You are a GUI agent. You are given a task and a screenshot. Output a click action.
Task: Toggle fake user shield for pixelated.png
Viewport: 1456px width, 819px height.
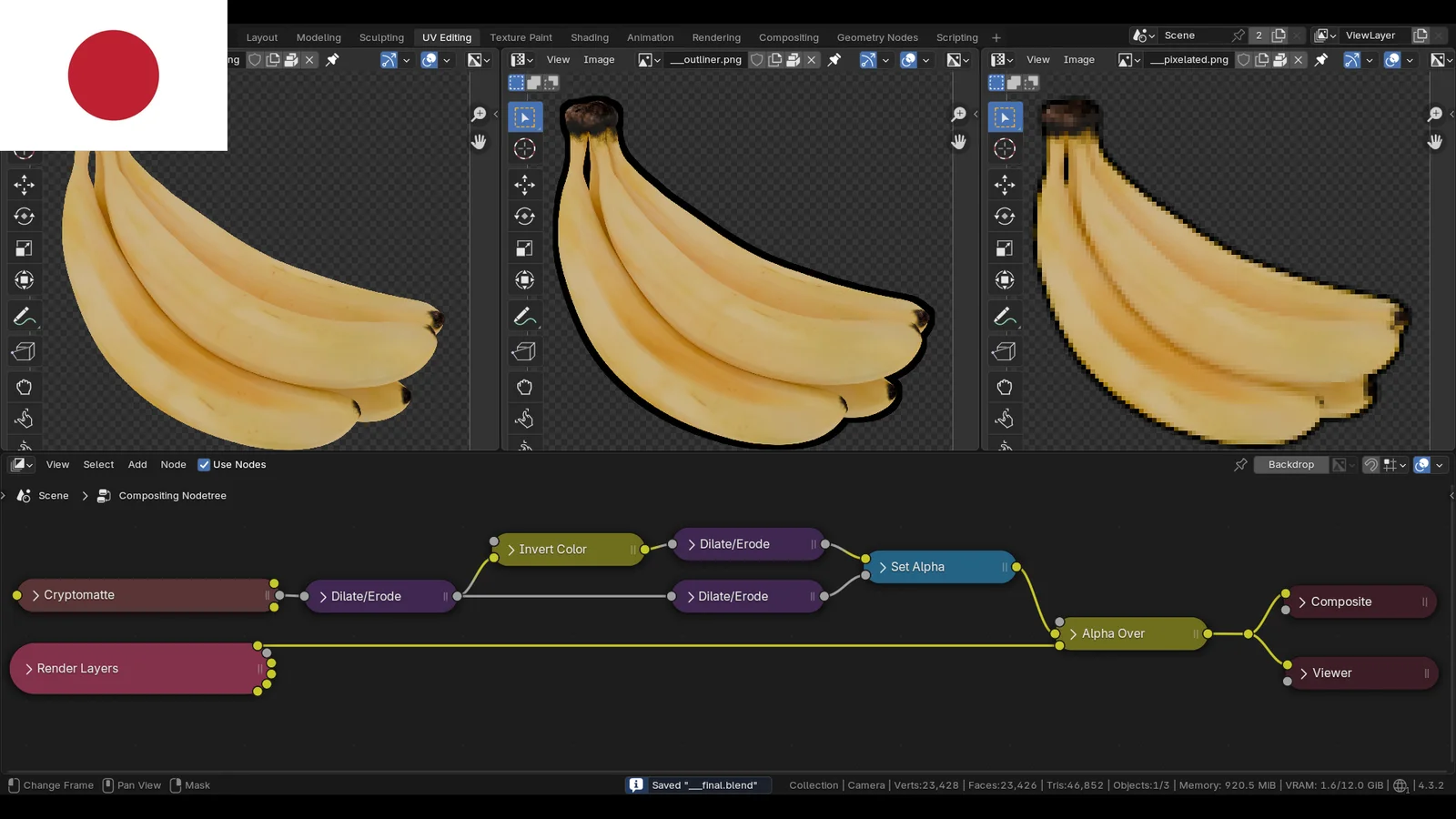1243,60
